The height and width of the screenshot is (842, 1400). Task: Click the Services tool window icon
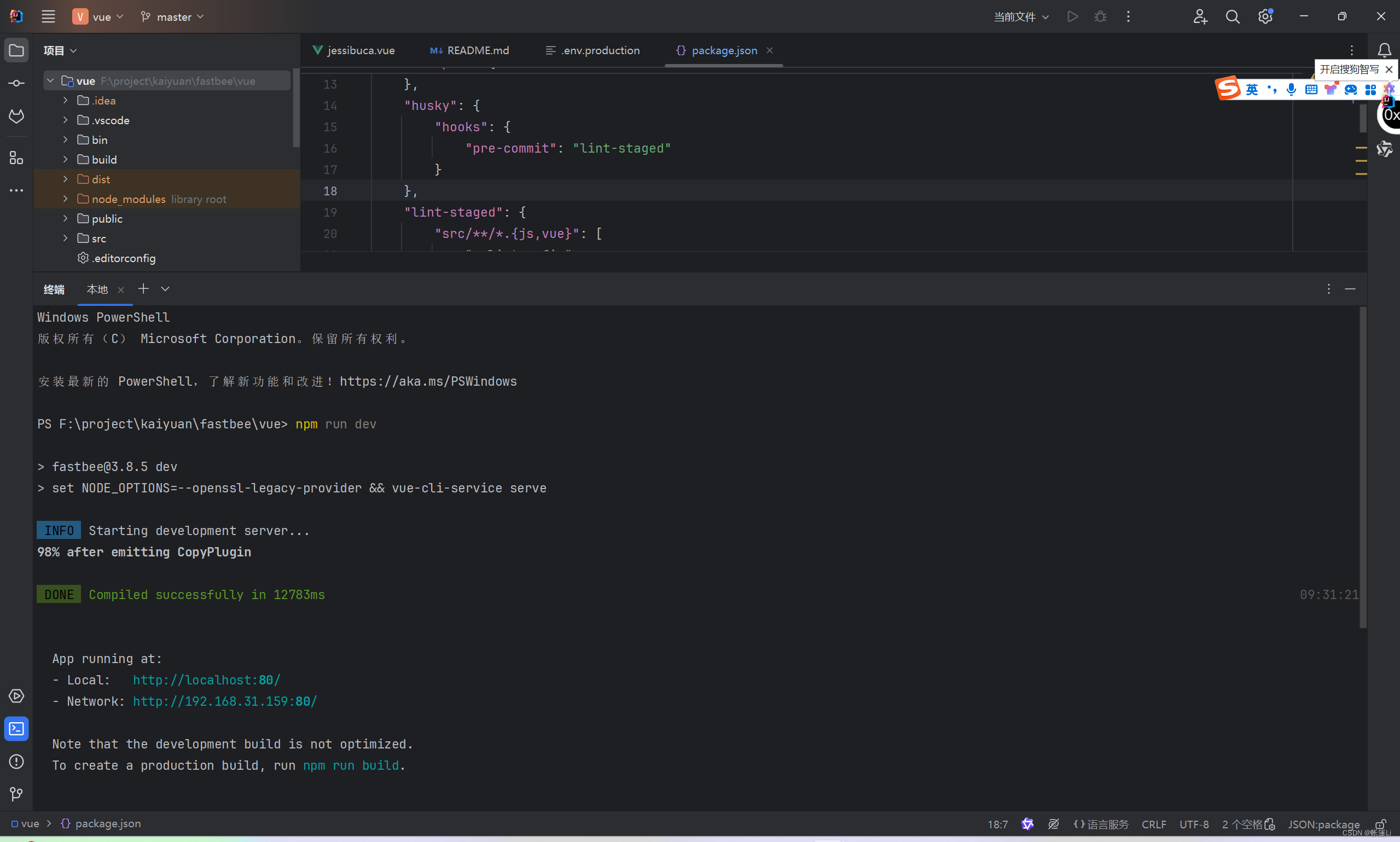16,695
